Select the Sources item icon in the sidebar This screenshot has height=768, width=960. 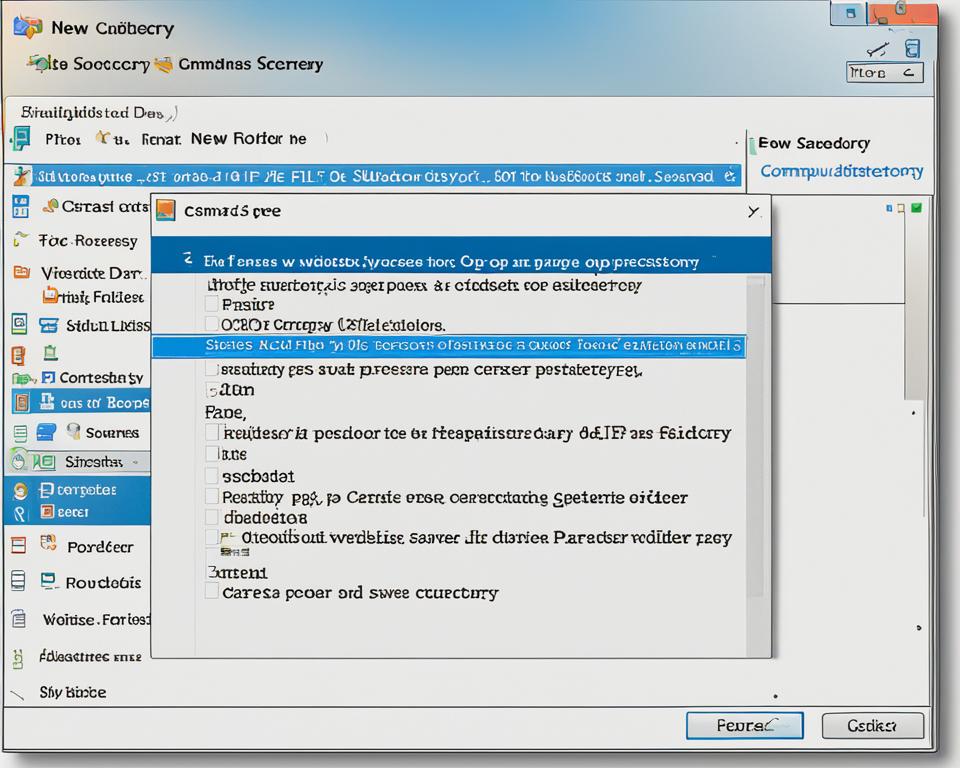click(x=74, y=433)
